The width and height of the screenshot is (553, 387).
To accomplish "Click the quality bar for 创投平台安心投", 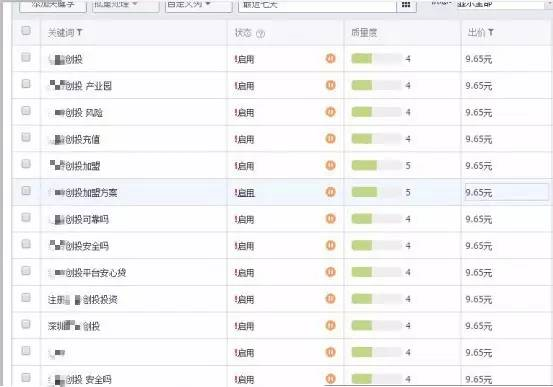I will click(x=377, y=272).
